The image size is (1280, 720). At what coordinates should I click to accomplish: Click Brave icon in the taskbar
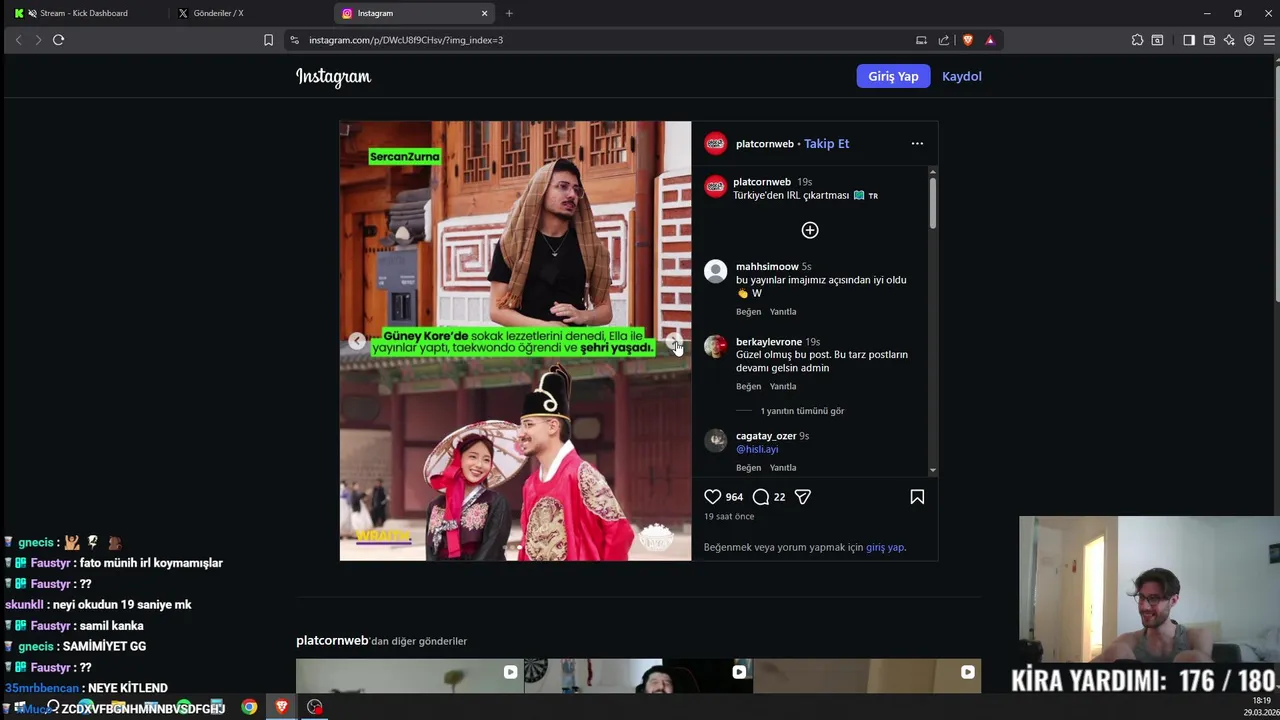(x=282, y=707)
